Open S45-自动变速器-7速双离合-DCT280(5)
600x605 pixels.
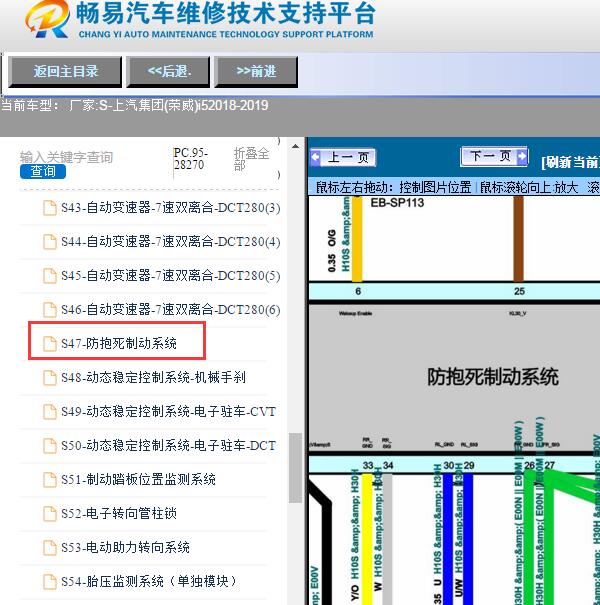click(x=171, y=276)
